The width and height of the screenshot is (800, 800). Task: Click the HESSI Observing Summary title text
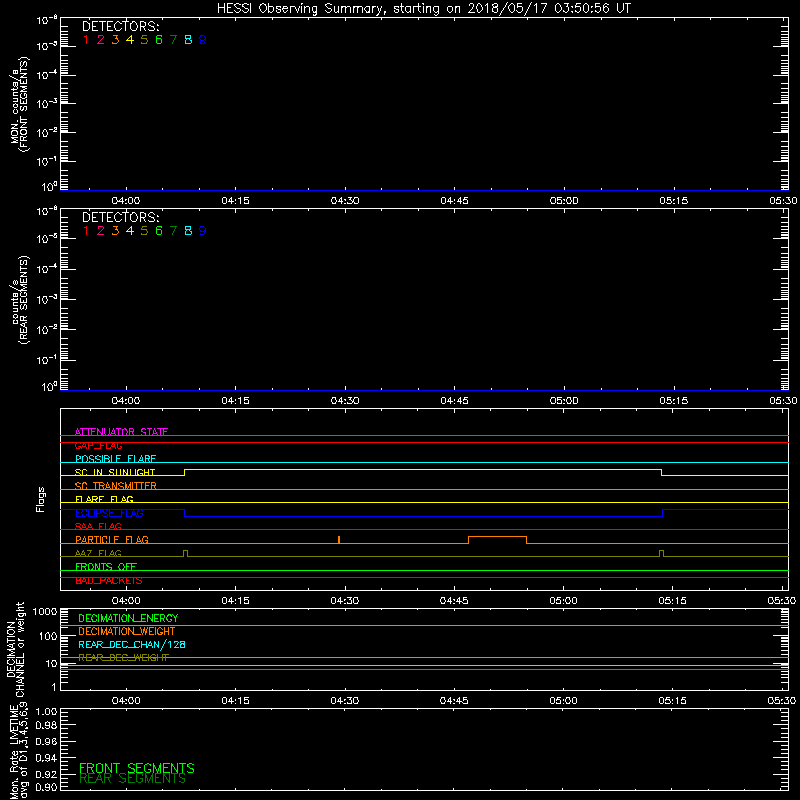[x=424, y=9]
